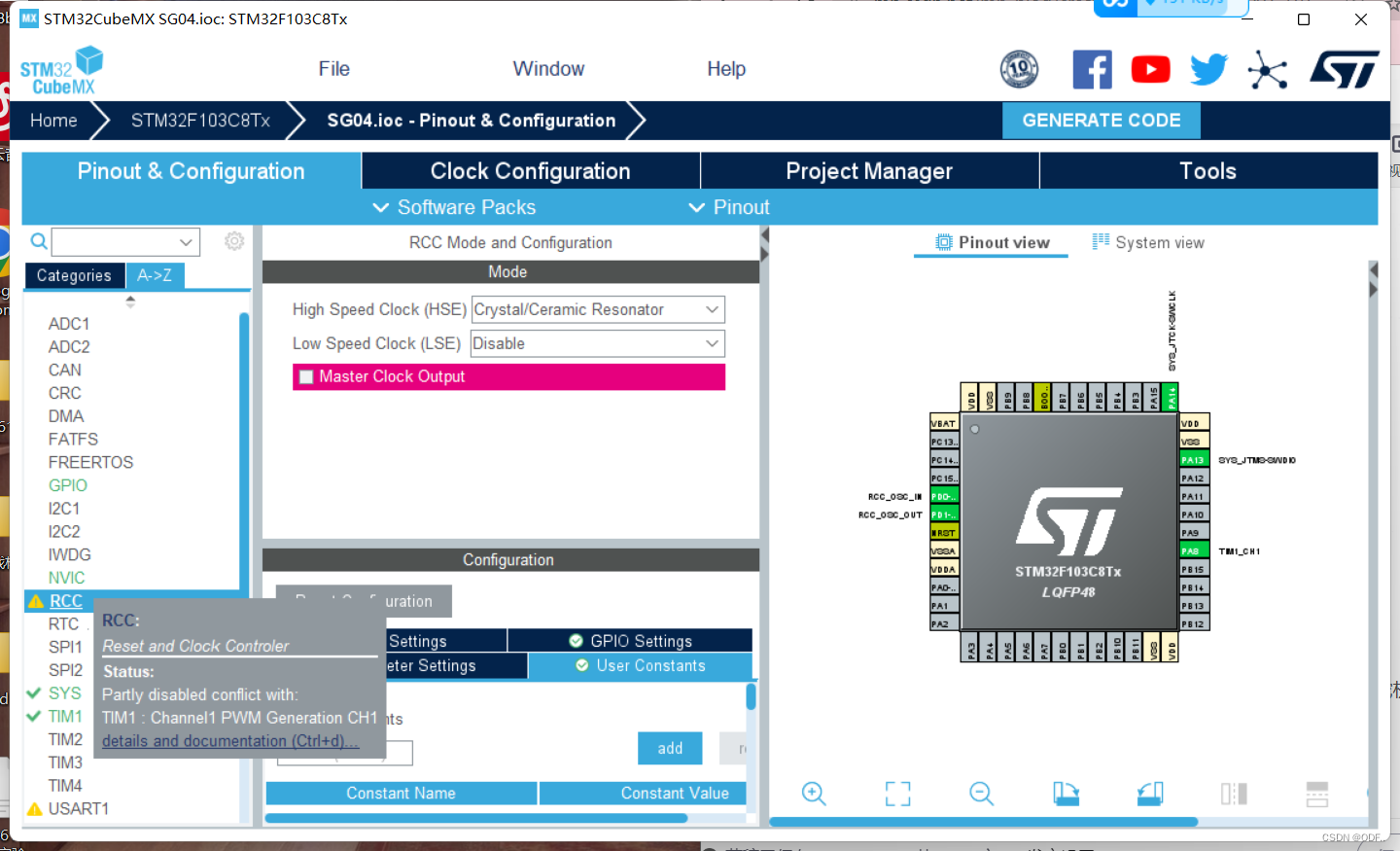Click the add constant button

[x=670, y=748]
